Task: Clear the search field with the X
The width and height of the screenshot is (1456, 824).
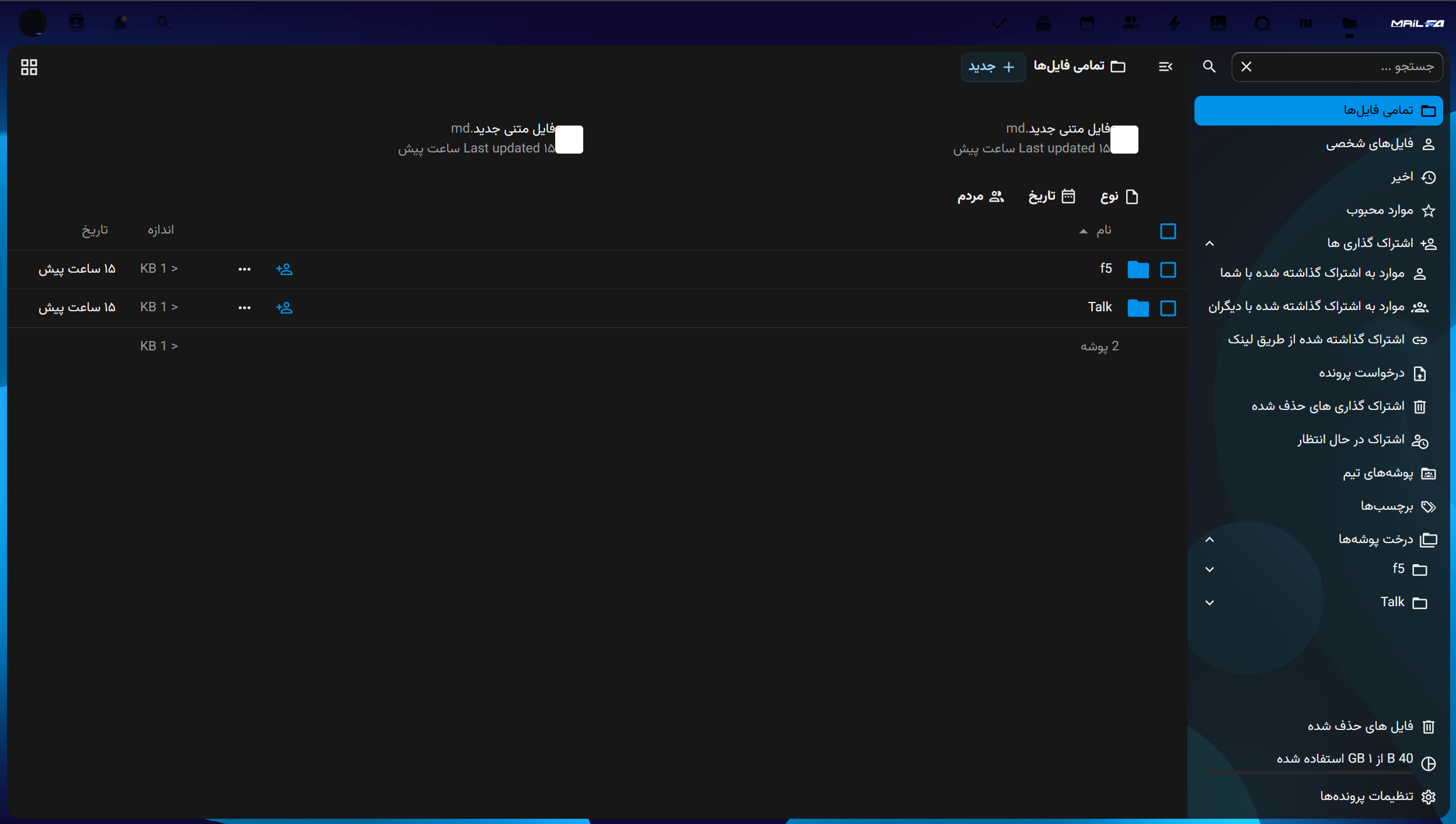Action: (1246, 67)
